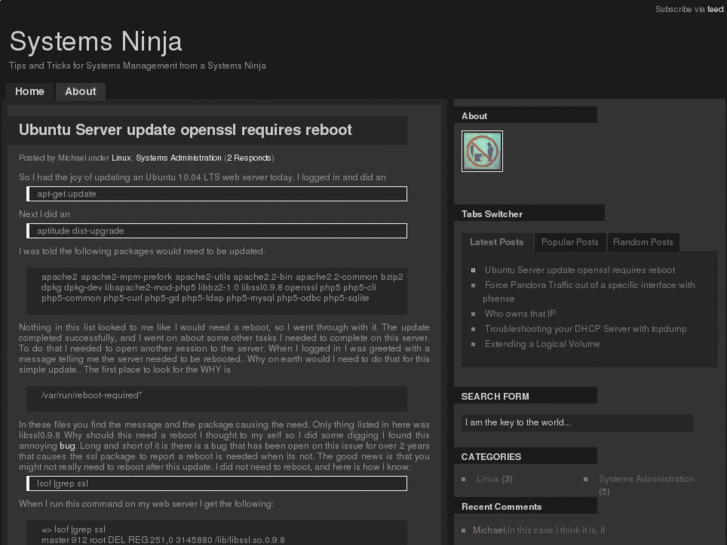Open Who owns that IP post
This screenshot has height=545, width=727.
point(519,314)
